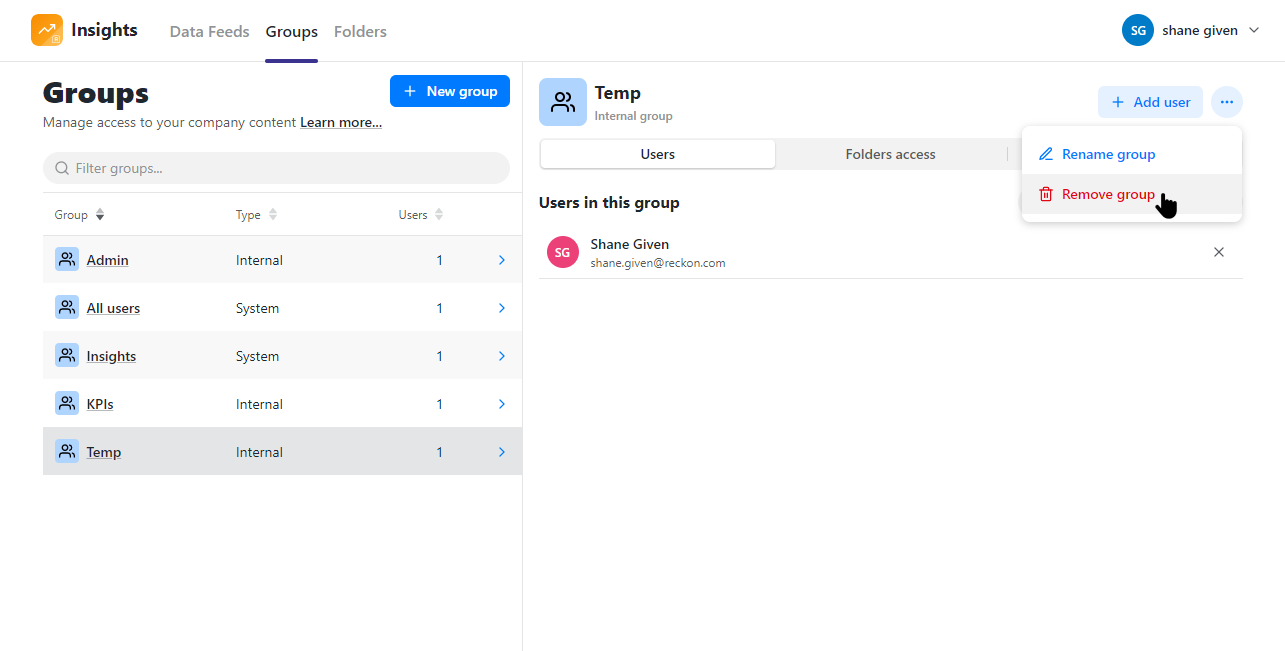Open the Learn more link

point(340,122)
